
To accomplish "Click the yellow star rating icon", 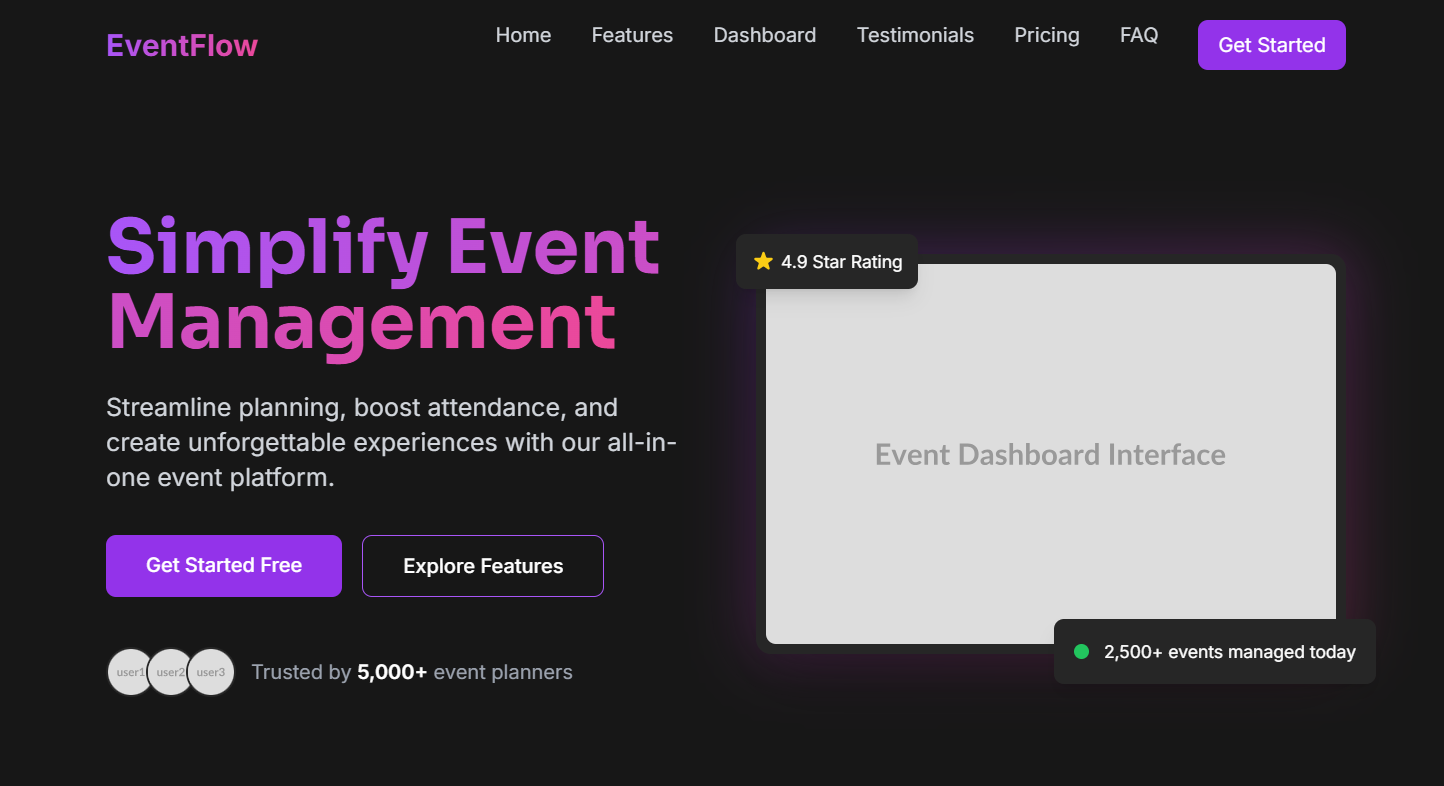I will click(764, 261).
